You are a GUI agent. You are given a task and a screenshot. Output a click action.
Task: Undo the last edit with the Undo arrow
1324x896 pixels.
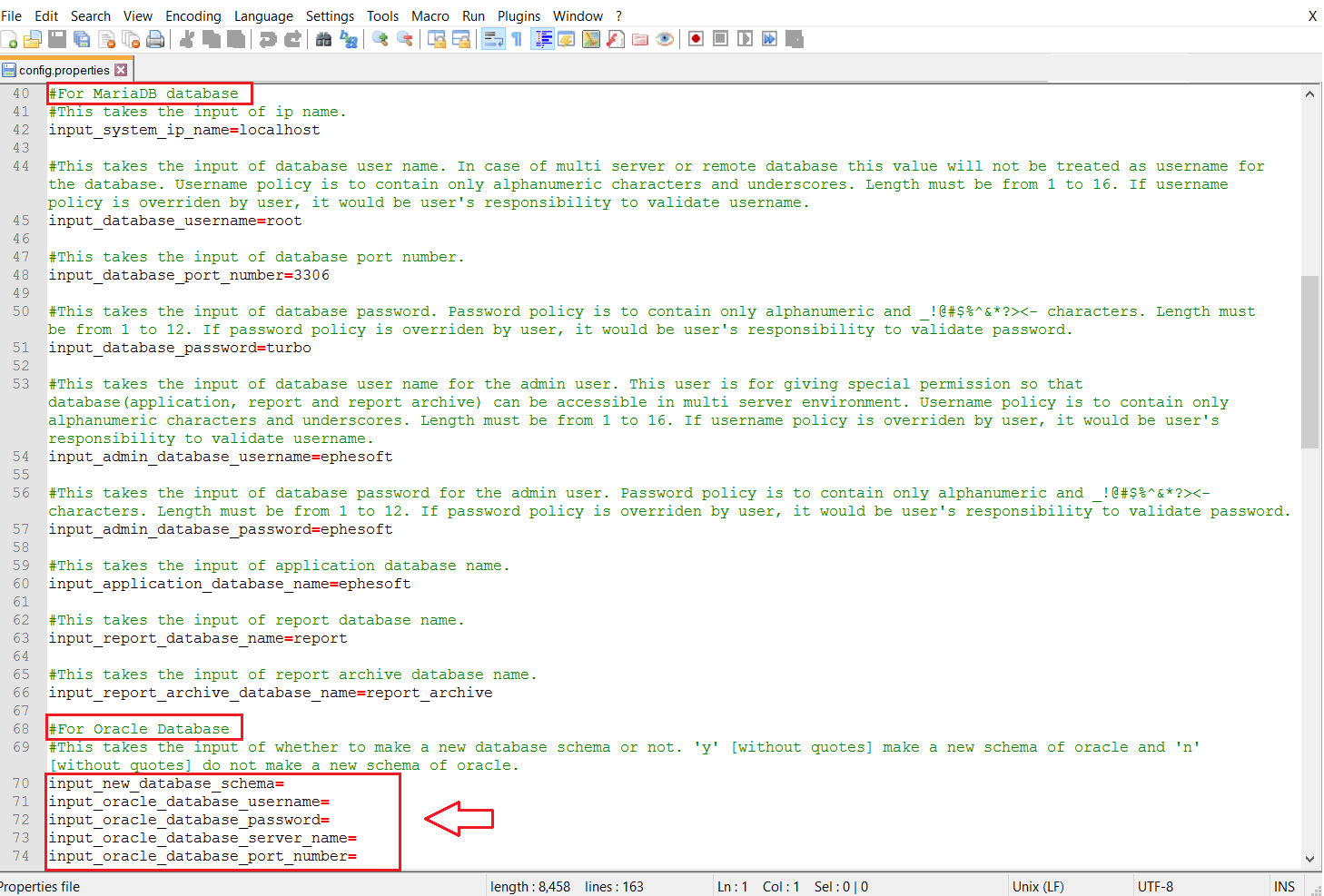[268, 39]
